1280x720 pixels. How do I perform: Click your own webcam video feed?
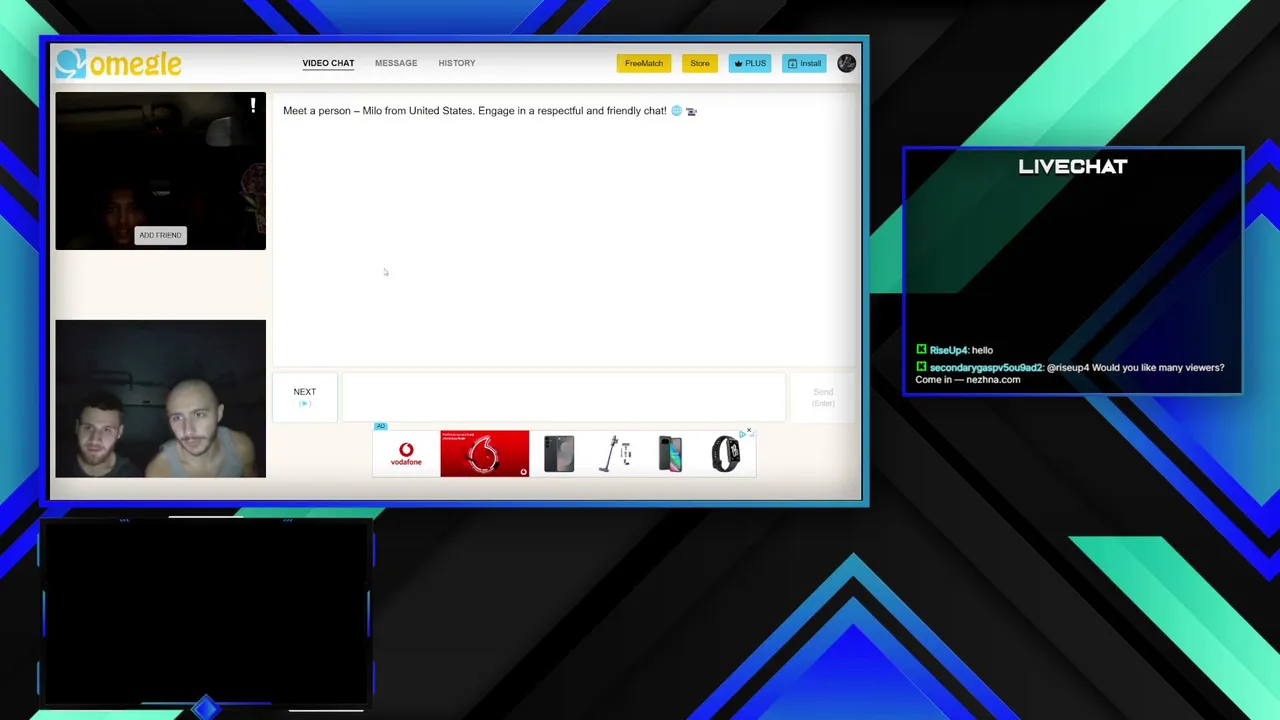pos(161,399)
